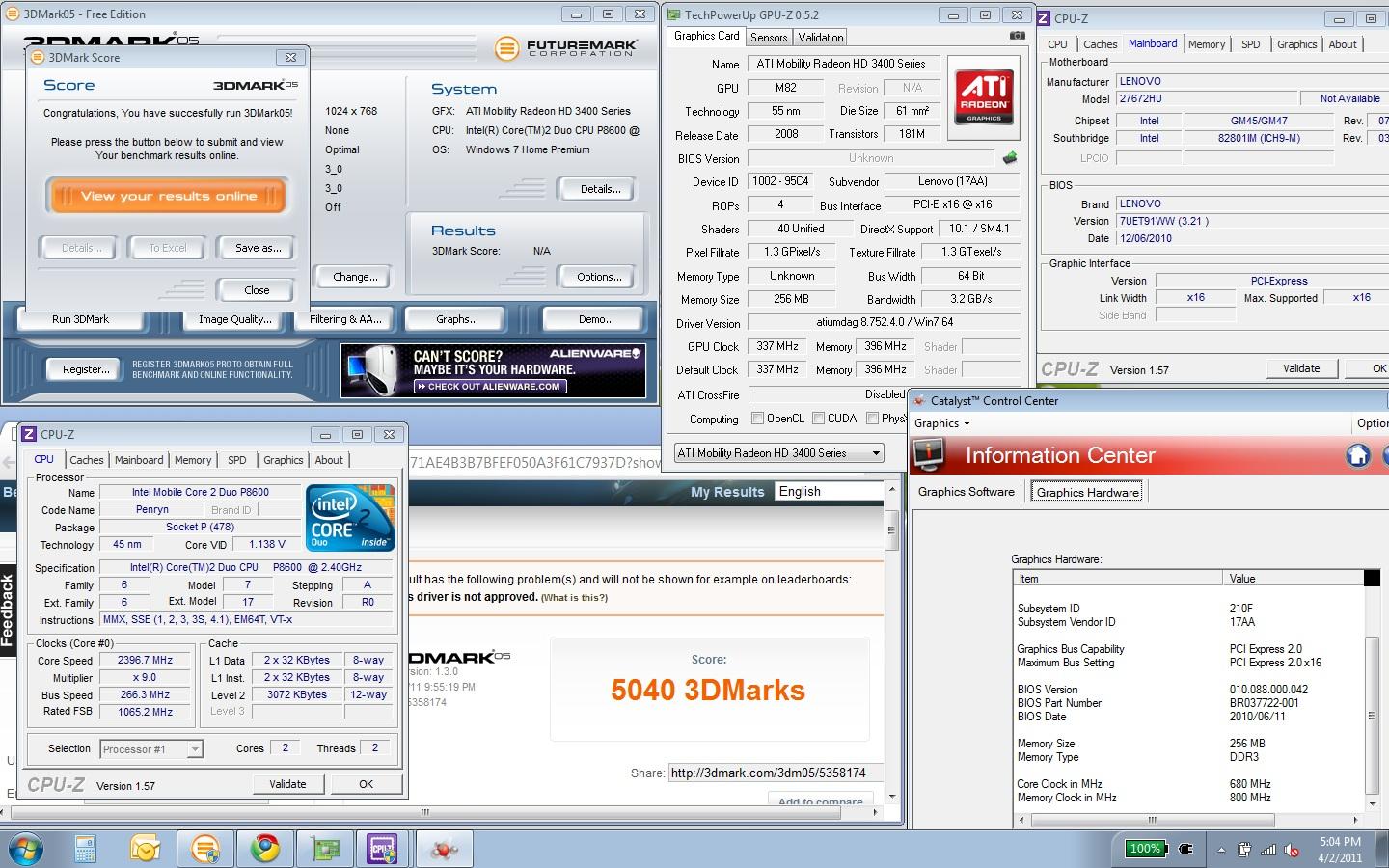
Task: Open Filtering & AA settings button
Action: pos(345,319)
